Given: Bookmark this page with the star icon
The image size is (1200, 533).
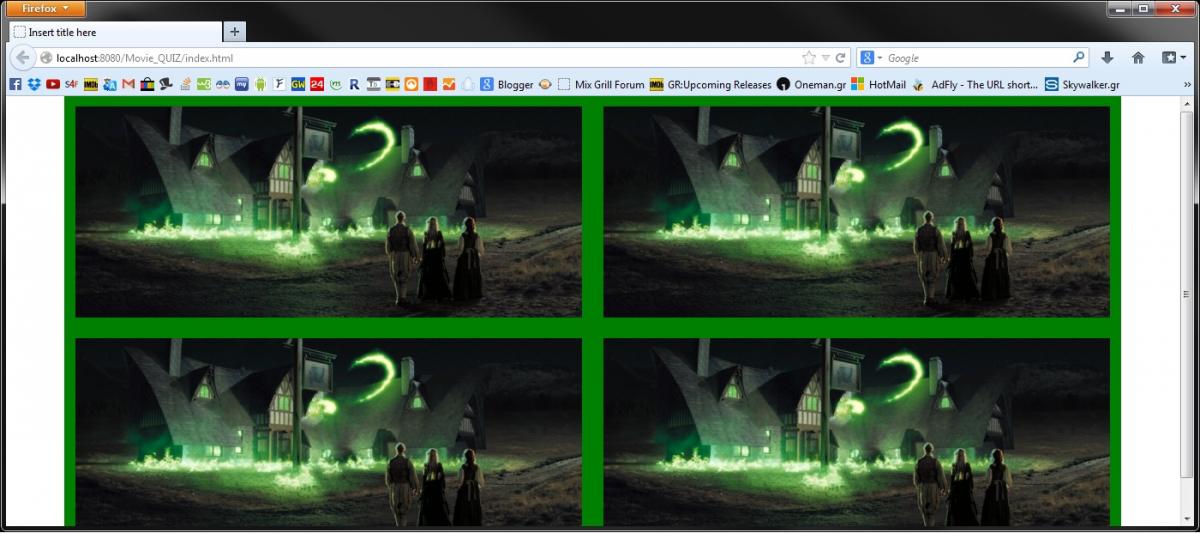Looking at the screenshot, I should tap(809, 58).
